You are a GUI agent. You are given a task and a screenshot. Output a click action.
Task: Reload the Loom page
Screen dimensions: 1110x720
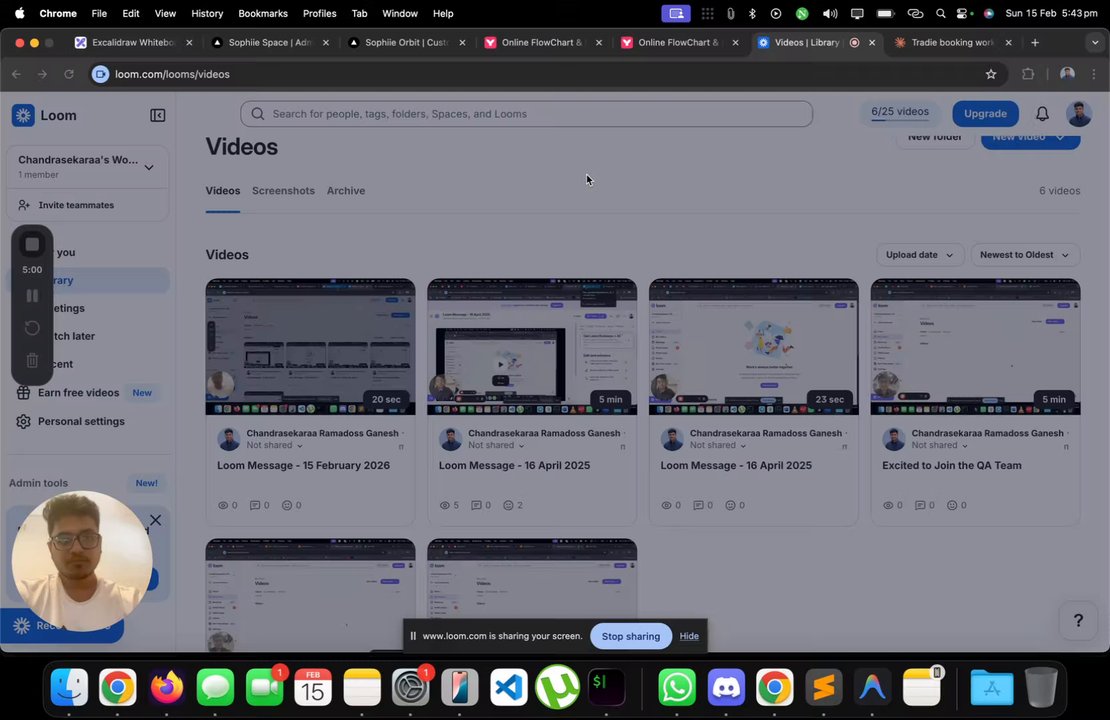pos(69,74)
